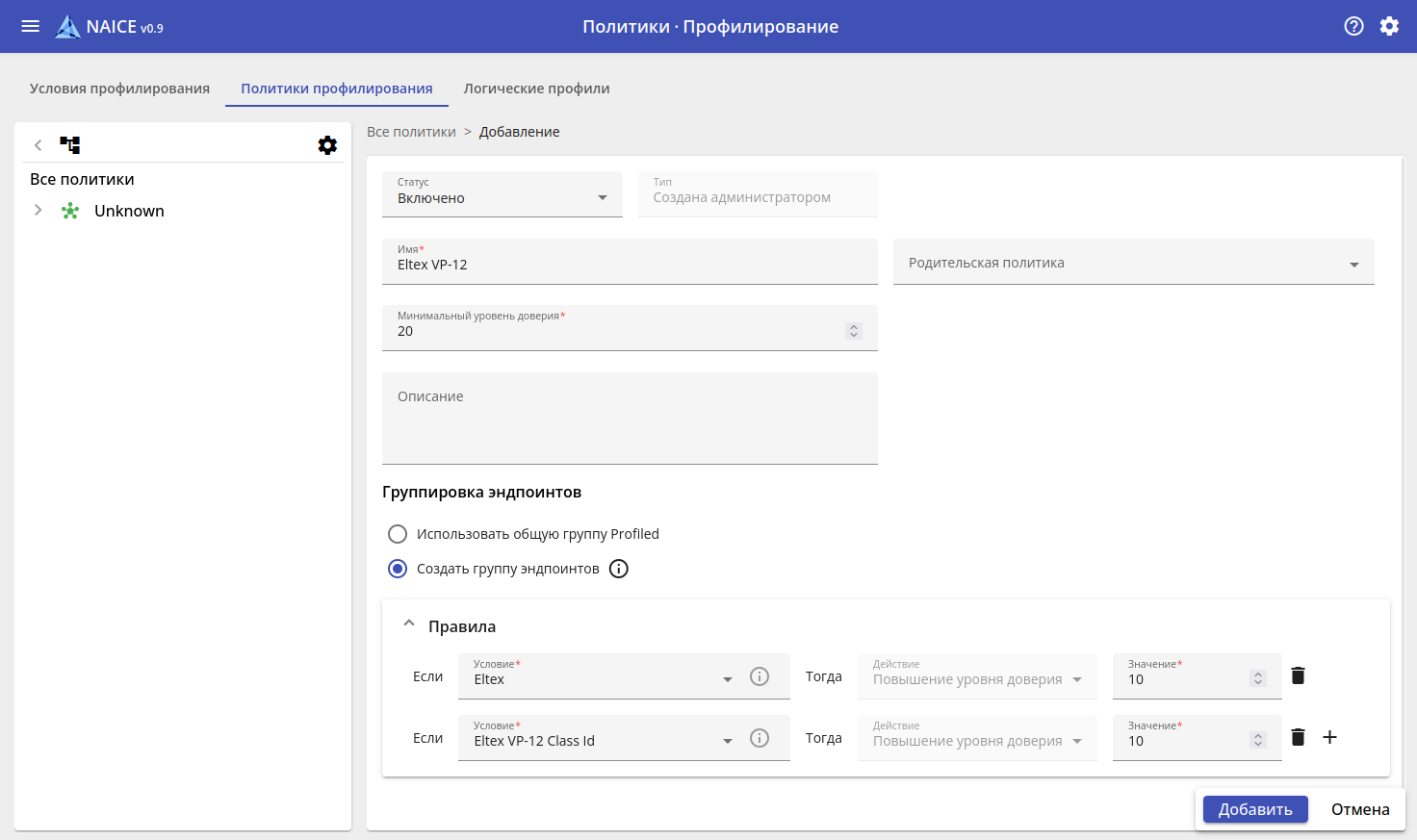The width and height of the screenshot is (1417, 840).
Task: Open the parent policy dropdown
Action: coord(1133,263)
